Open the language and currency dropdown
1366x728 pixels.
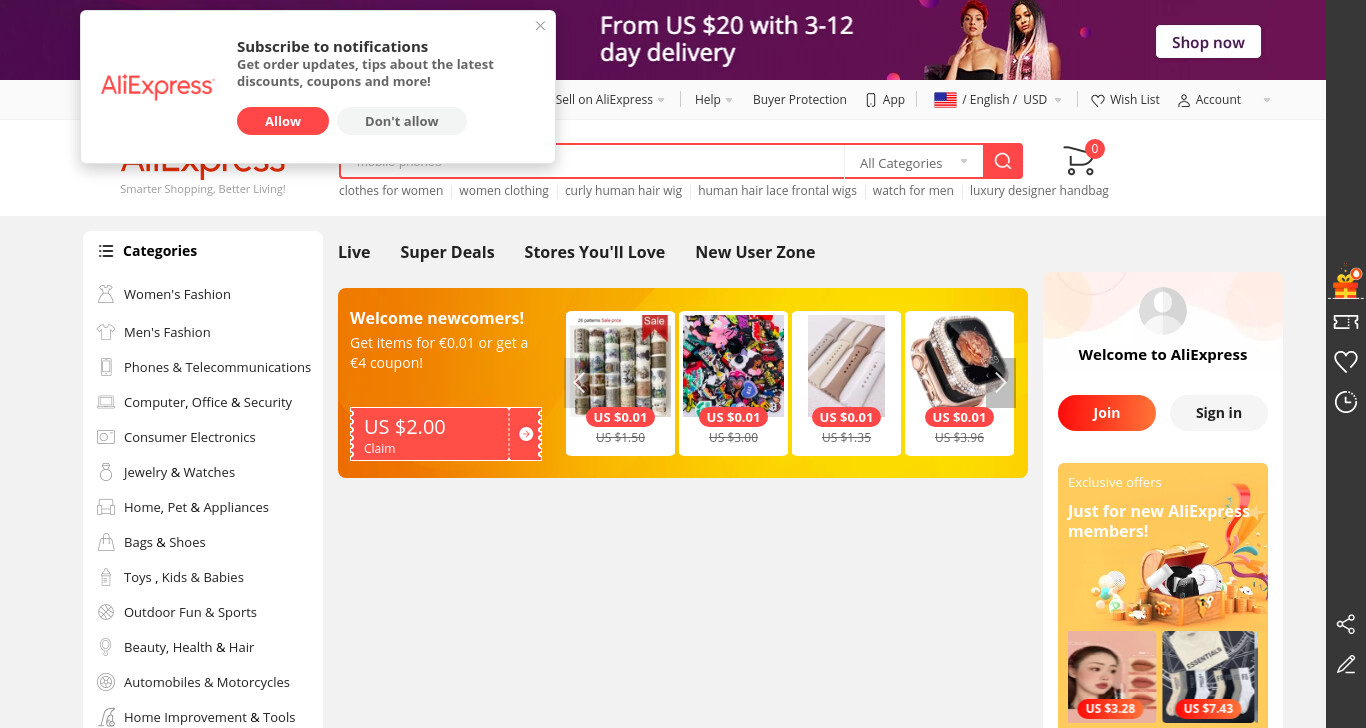[998, 100]
